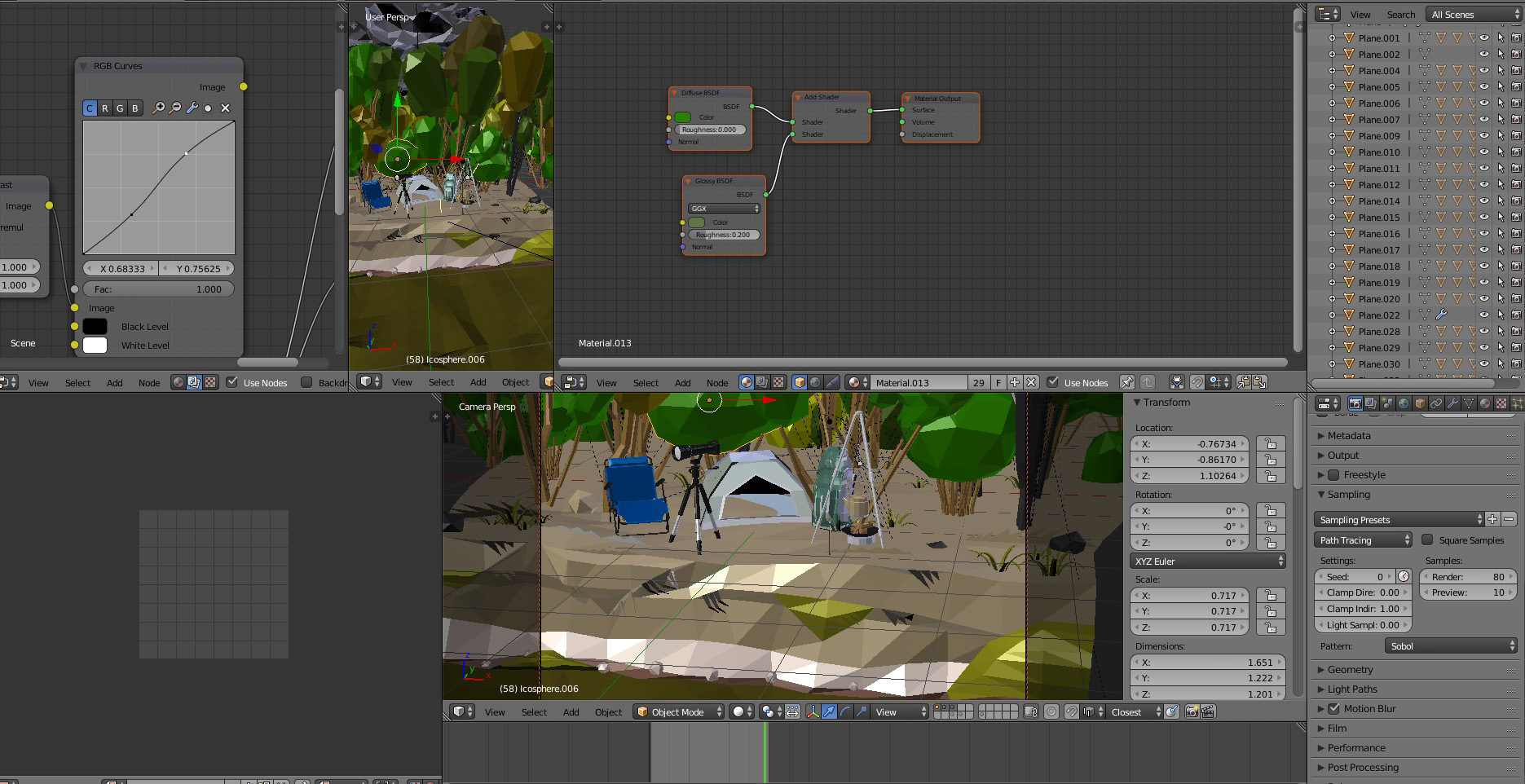Viewport: 1525px width, 784px height.
Task: Open the All Scenes outliner filter dropdown
Action: (1474, 15)
